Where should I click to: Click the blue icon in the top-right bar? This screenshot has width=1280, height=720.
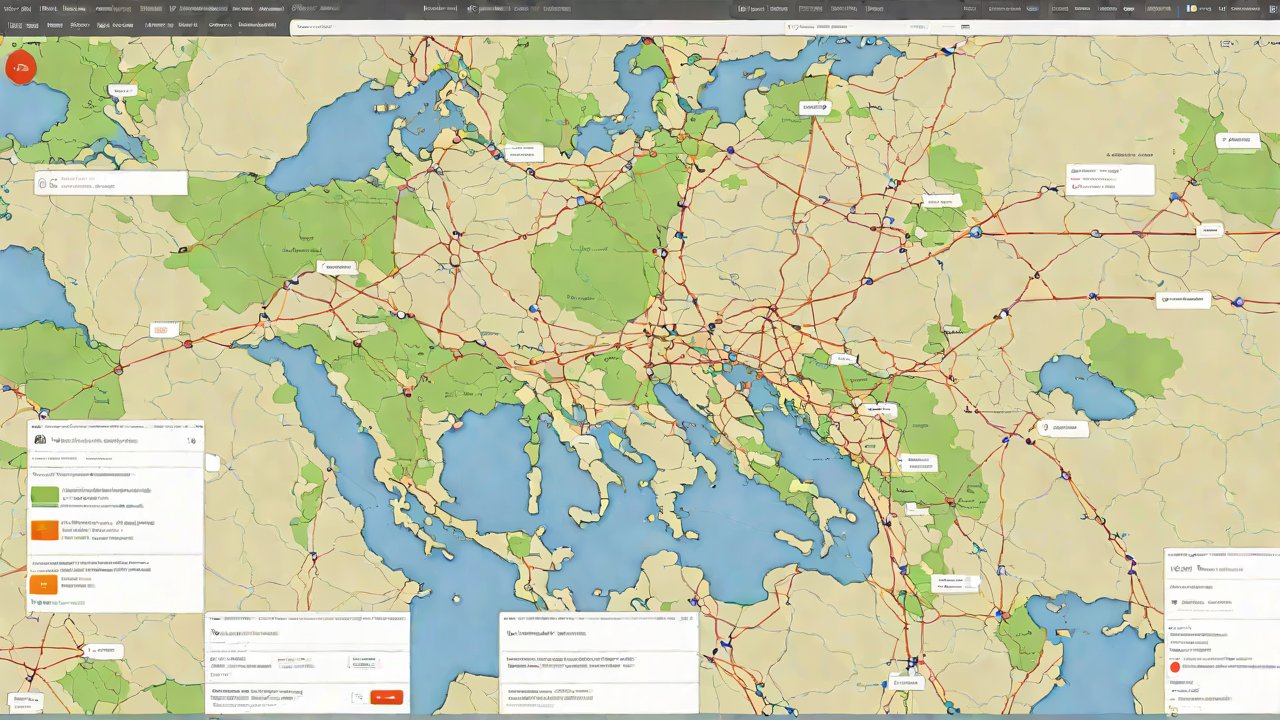1192,8
